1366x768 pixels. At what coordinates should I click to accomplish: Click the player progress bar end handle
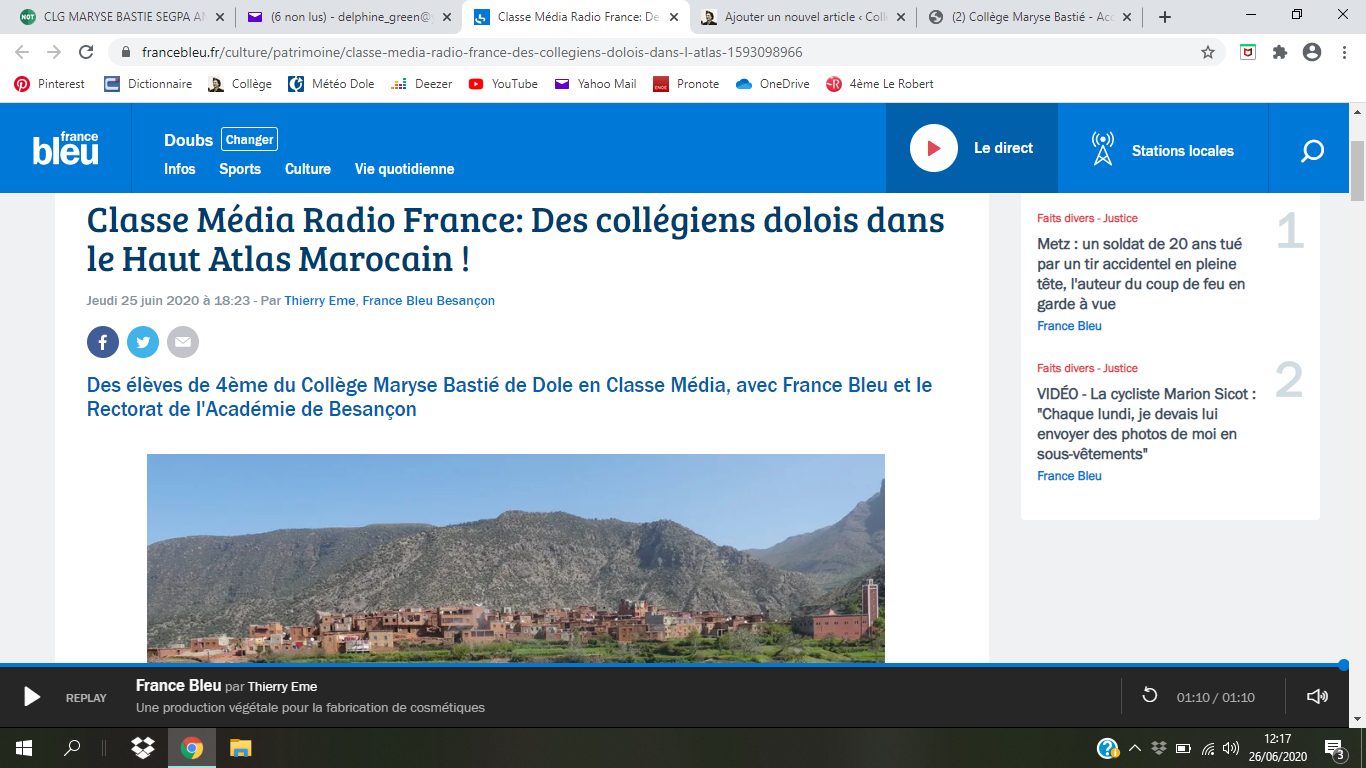coord(1343,665)
